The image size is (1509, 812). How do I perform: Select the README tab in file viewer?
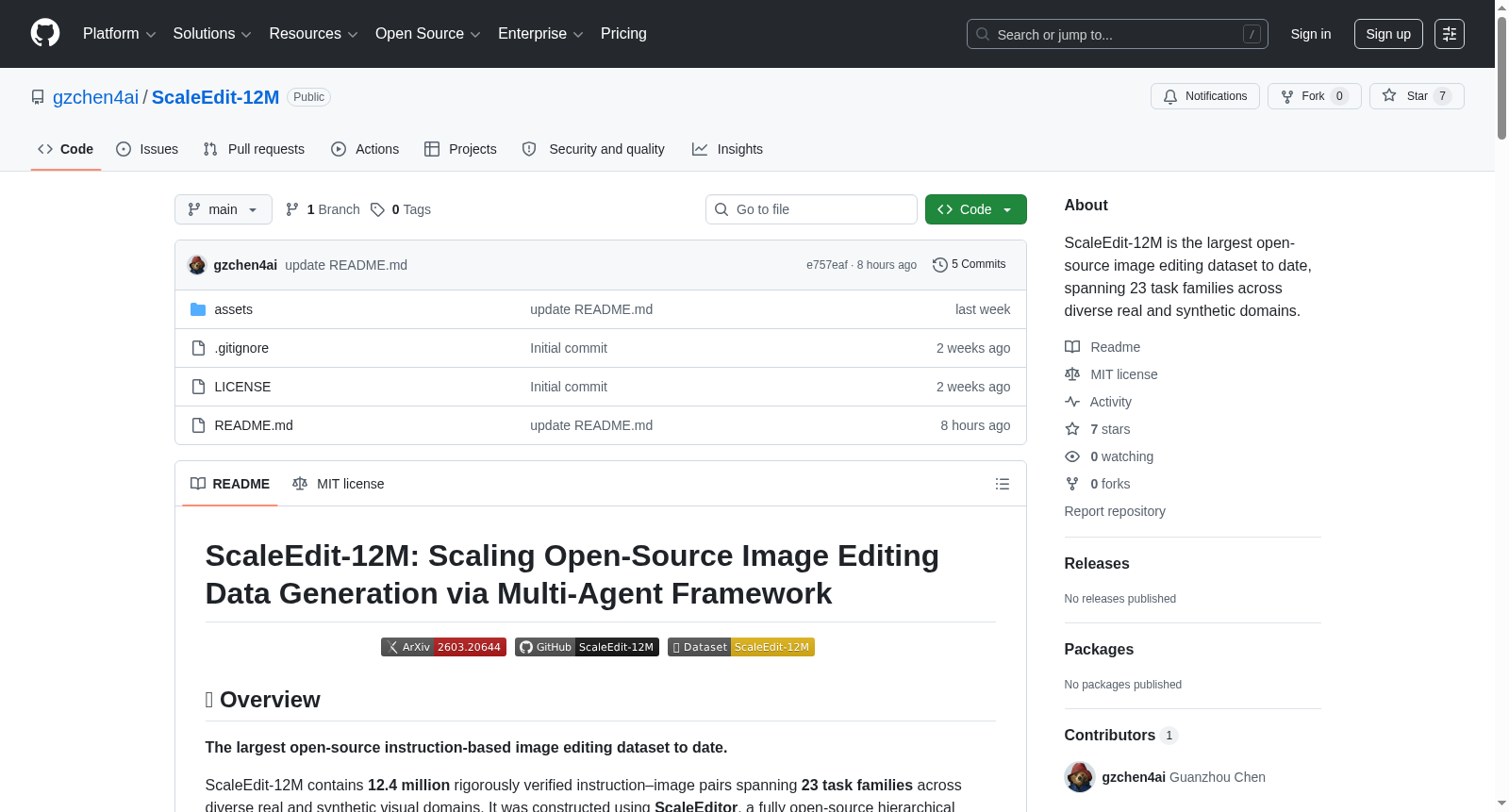pos(230,484)
